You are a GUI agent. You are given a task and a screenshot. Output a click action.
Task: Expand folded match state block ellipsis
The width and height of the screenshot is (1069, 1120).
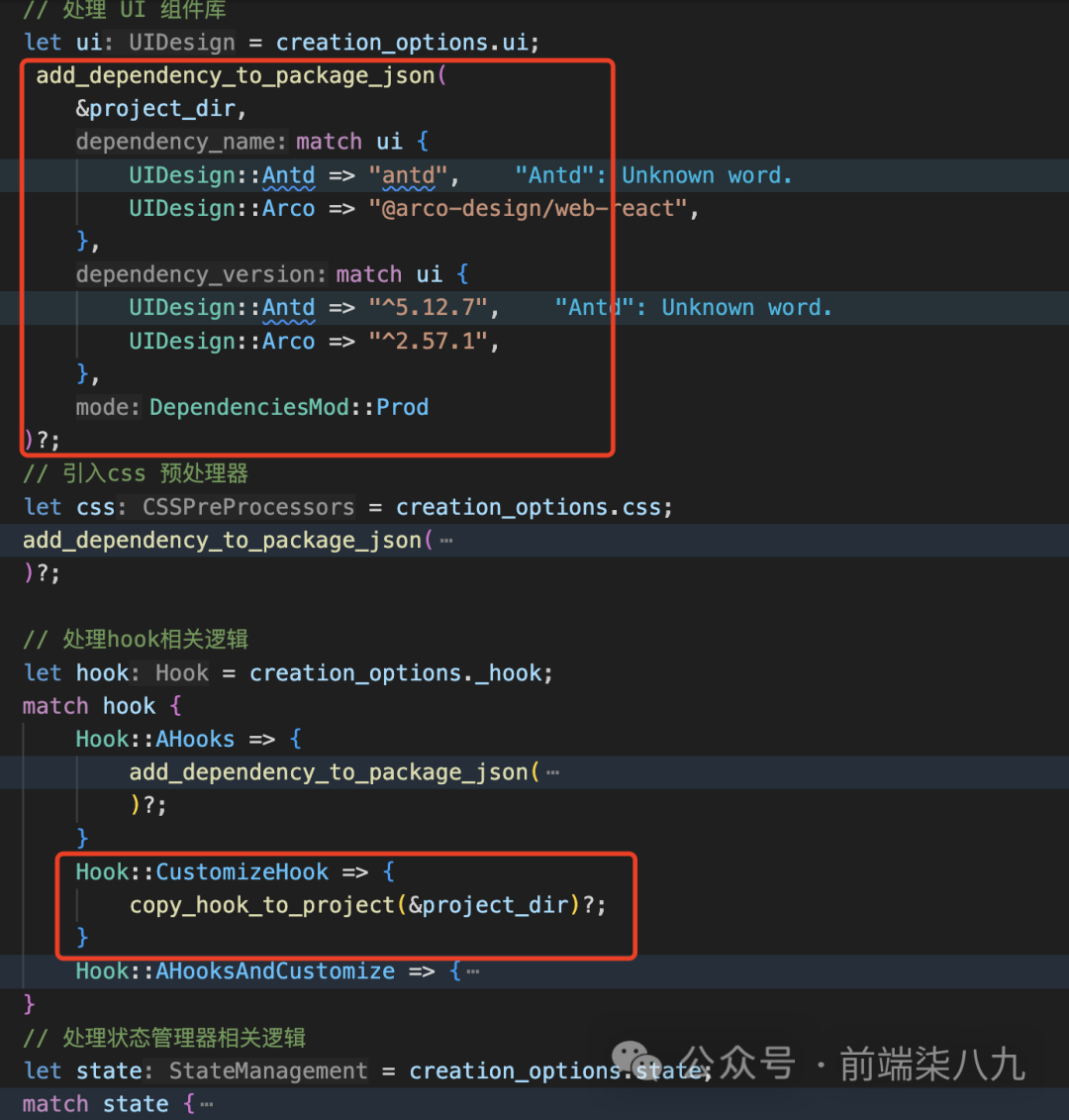[x=206, y=1104]
